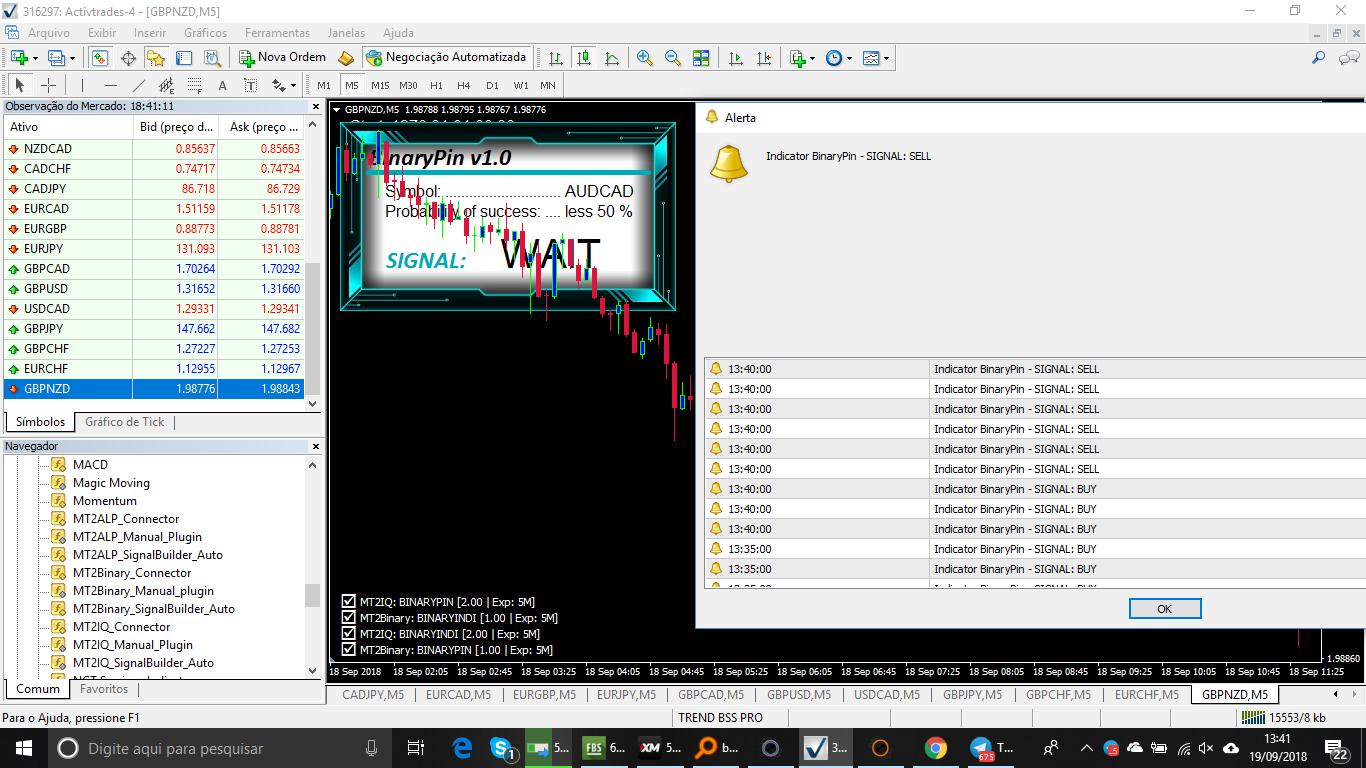Switch to Gráfico de Tick tab

click(x=125, y=422)
